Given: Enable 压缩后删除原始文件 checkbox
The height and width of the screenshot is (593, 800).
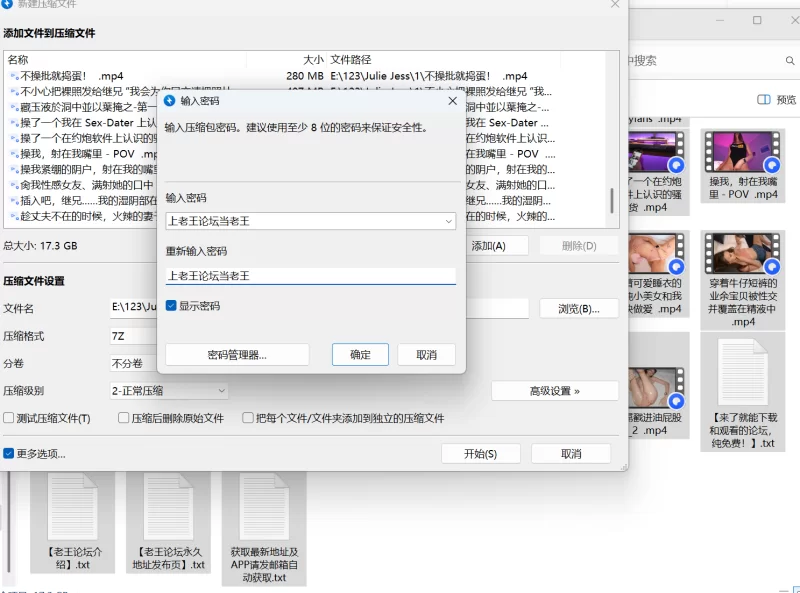Looking at the screenshot, I should 123,418.
